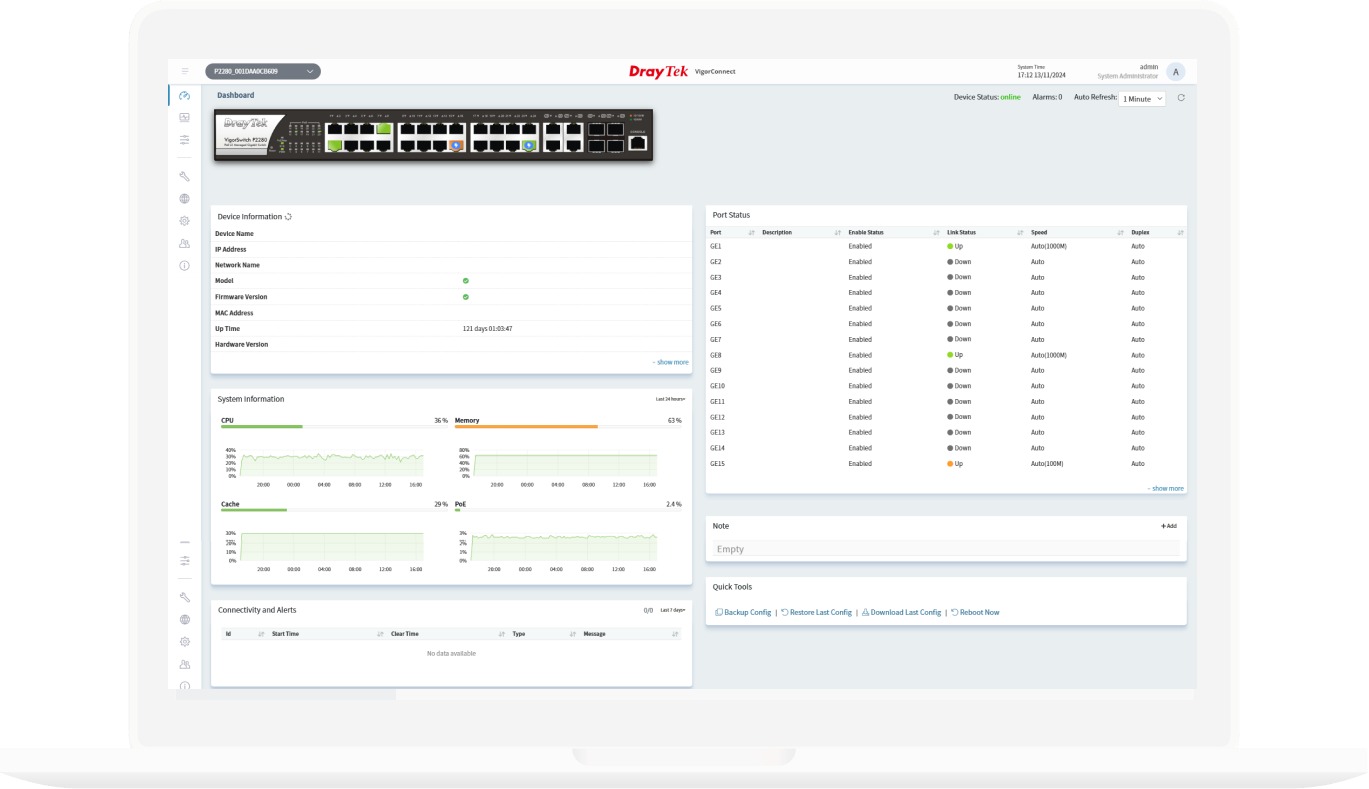Viewport: 1369px width, 789px height.
Task: Open the Dashboard gauge icon in sidebar
Action: tap(184, 96)
